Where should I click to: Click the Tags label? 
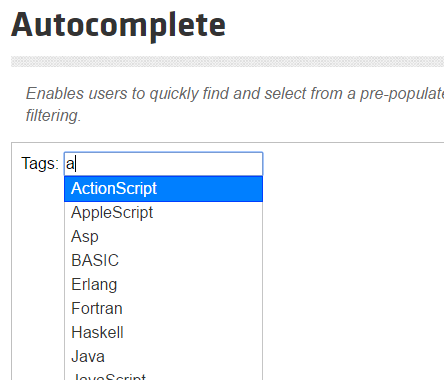(40, 164)
